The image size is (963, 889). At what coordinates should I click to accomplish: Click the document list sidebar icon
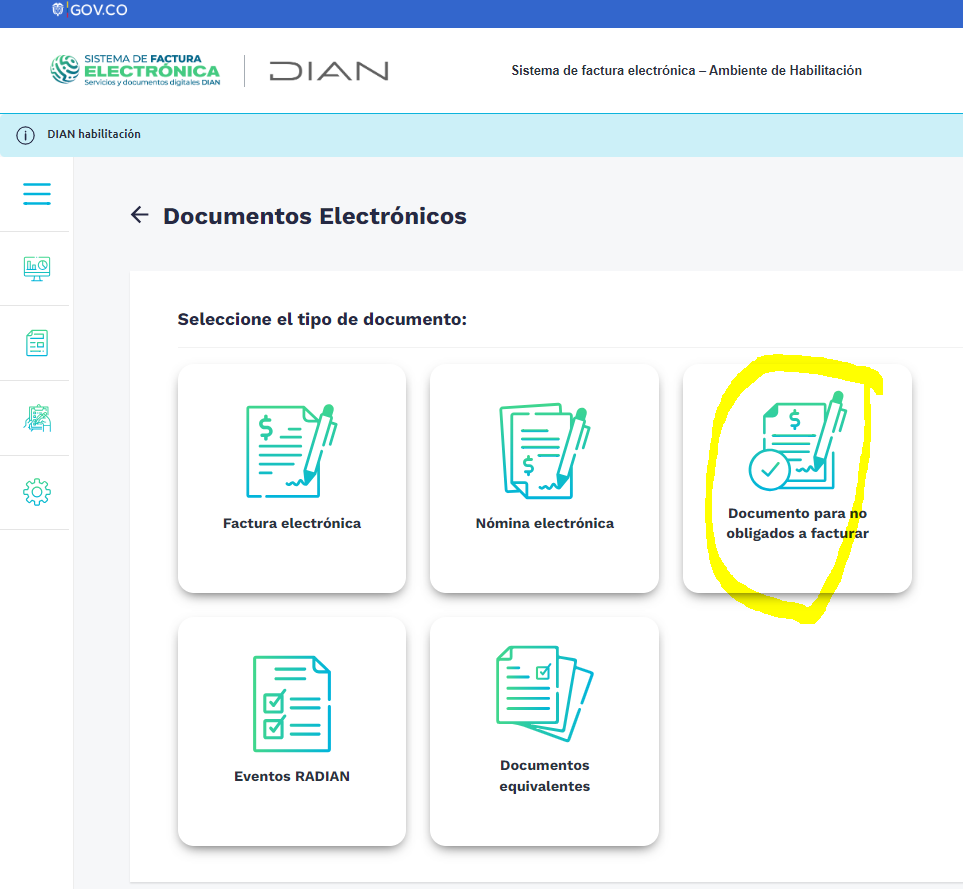click(37, 343)
